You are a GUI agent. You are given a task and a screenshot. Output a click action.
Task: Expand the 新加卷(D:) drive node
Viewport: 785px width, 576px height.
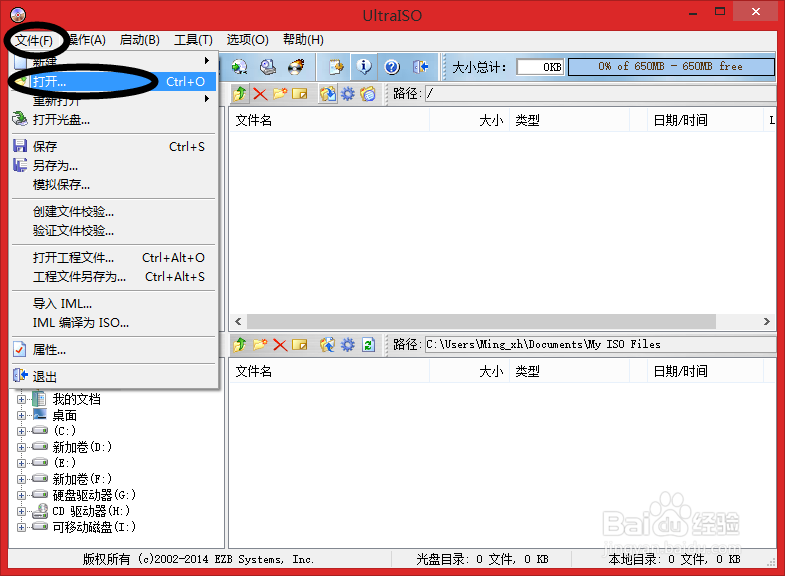point(22,447)
